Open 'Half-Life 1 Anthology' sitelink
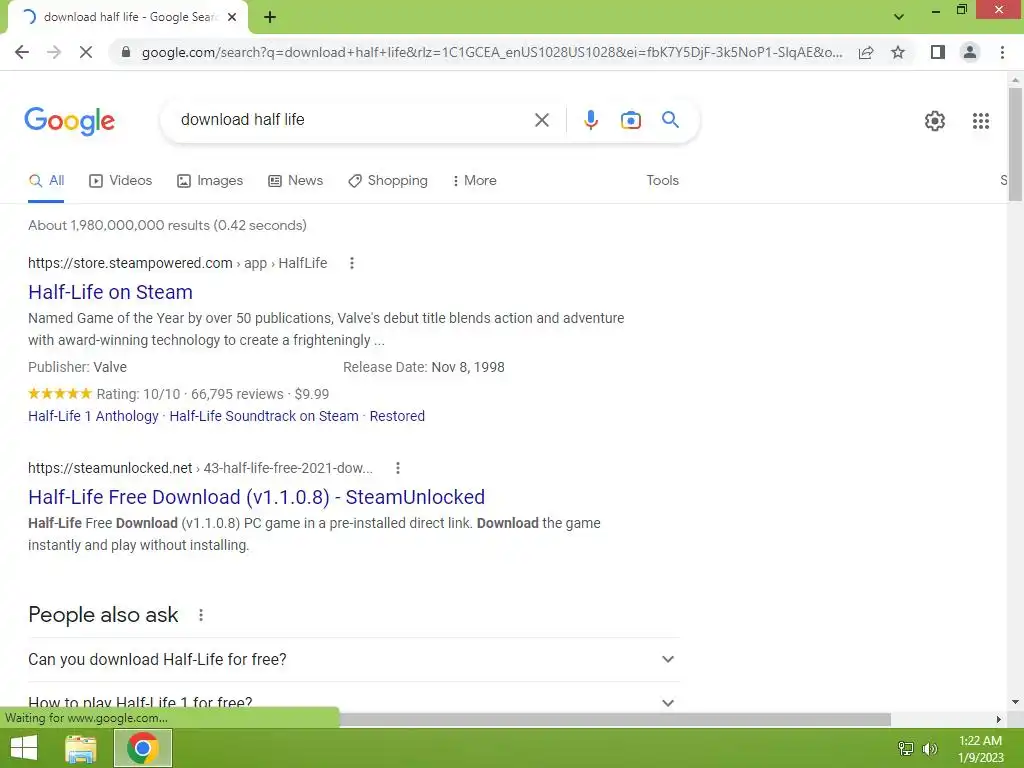The width and height of the screenshot is (1024, 768). pyautogui.click(x=93, y=416)
